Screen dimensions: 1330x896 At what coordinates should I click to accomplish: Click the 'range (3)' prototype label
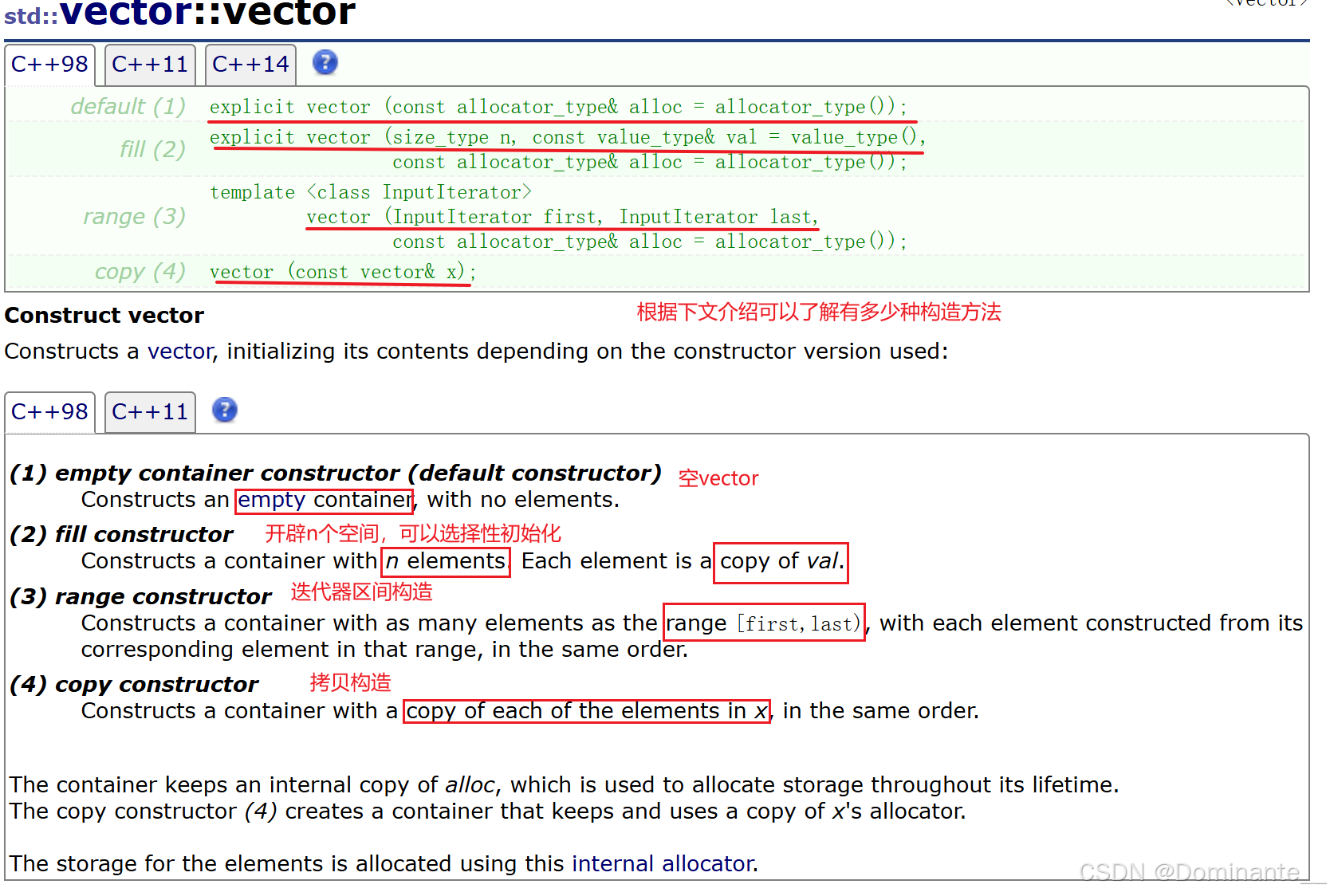pos(134,216)
